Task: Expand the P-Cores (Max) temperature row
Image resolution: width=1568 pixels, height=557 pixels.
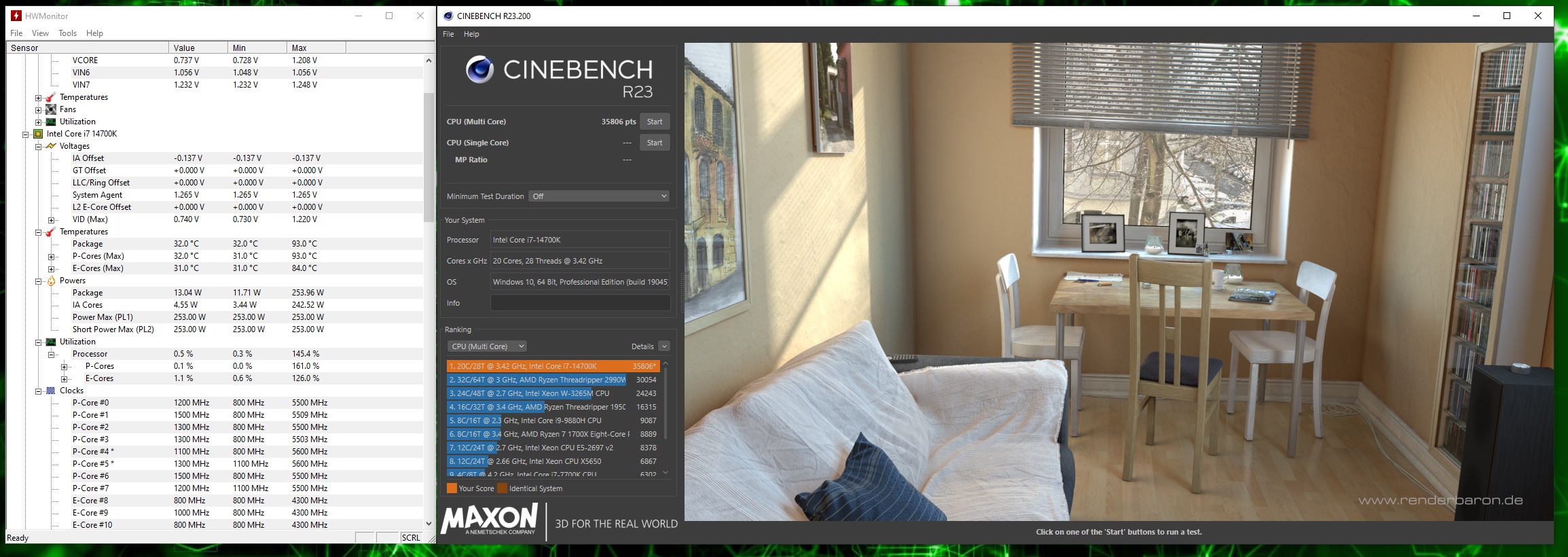Action: 51,257
